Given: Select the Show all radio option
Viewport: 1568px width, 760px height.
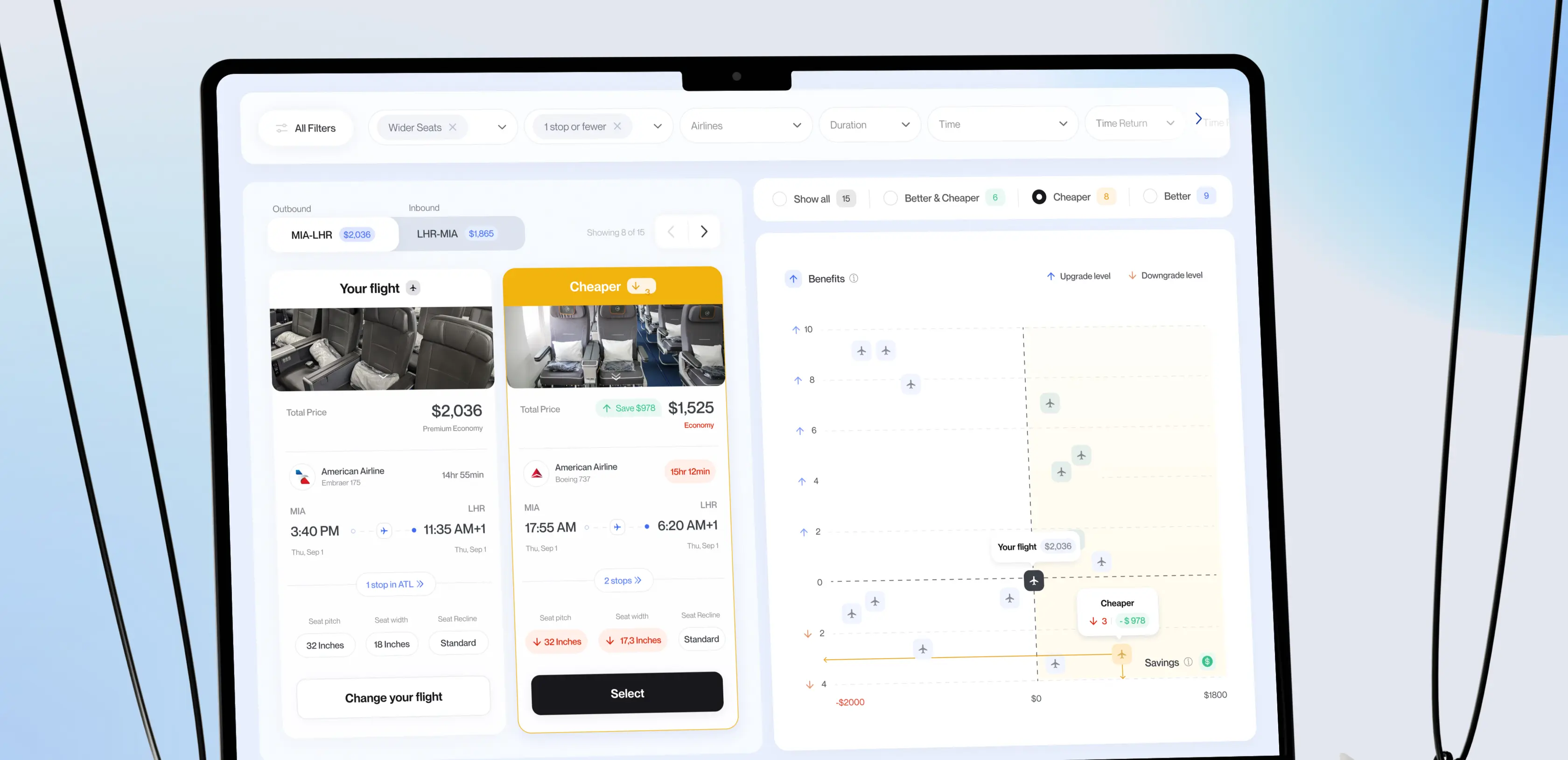Looking at the screenshot, I should 779,199.
